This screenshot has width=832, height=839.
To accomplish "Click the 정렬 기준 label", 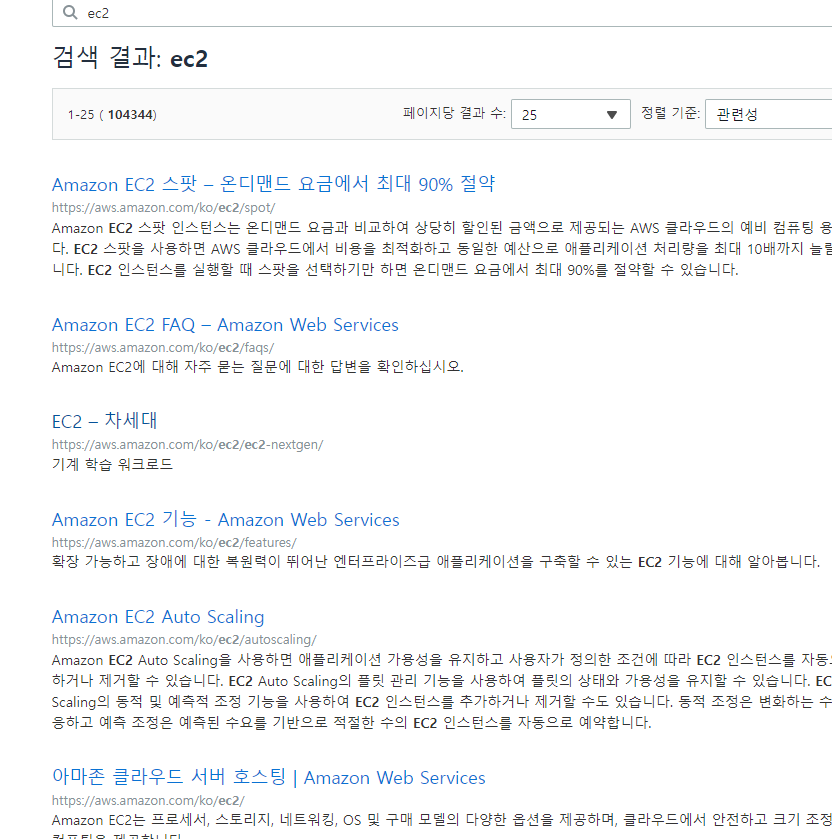I will click(x=670, y=113).
